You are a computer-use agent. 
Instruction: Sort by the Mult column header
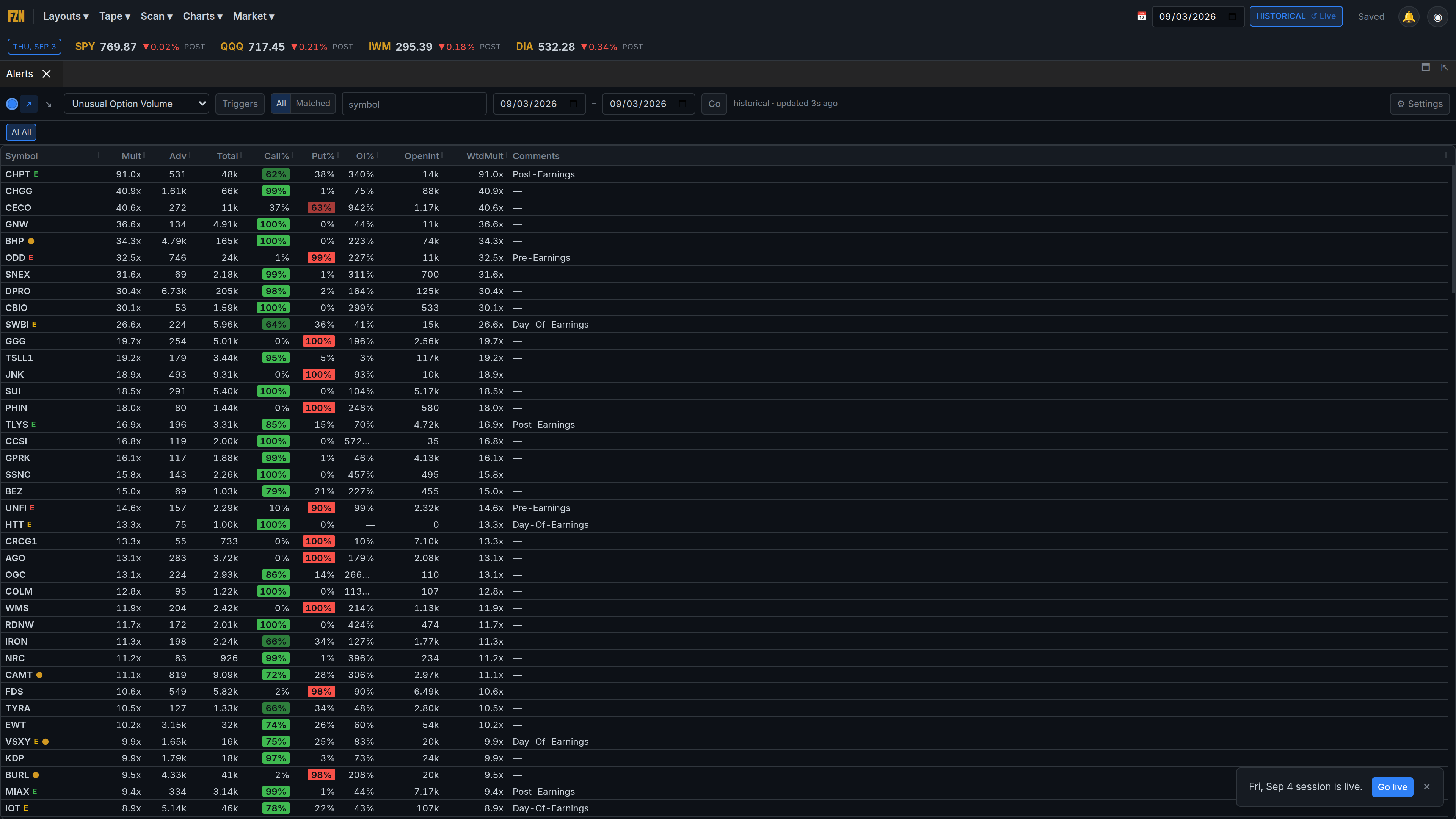click(131, 156)
